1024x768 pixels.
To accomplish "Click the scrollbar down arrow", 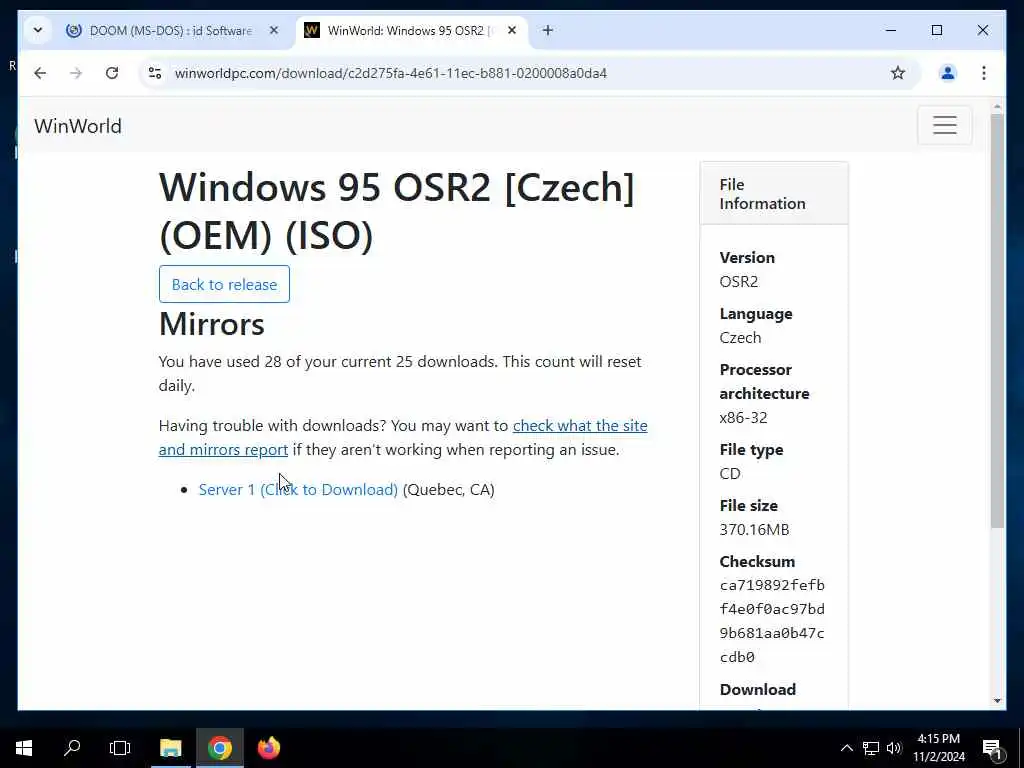I will [997, 701].
